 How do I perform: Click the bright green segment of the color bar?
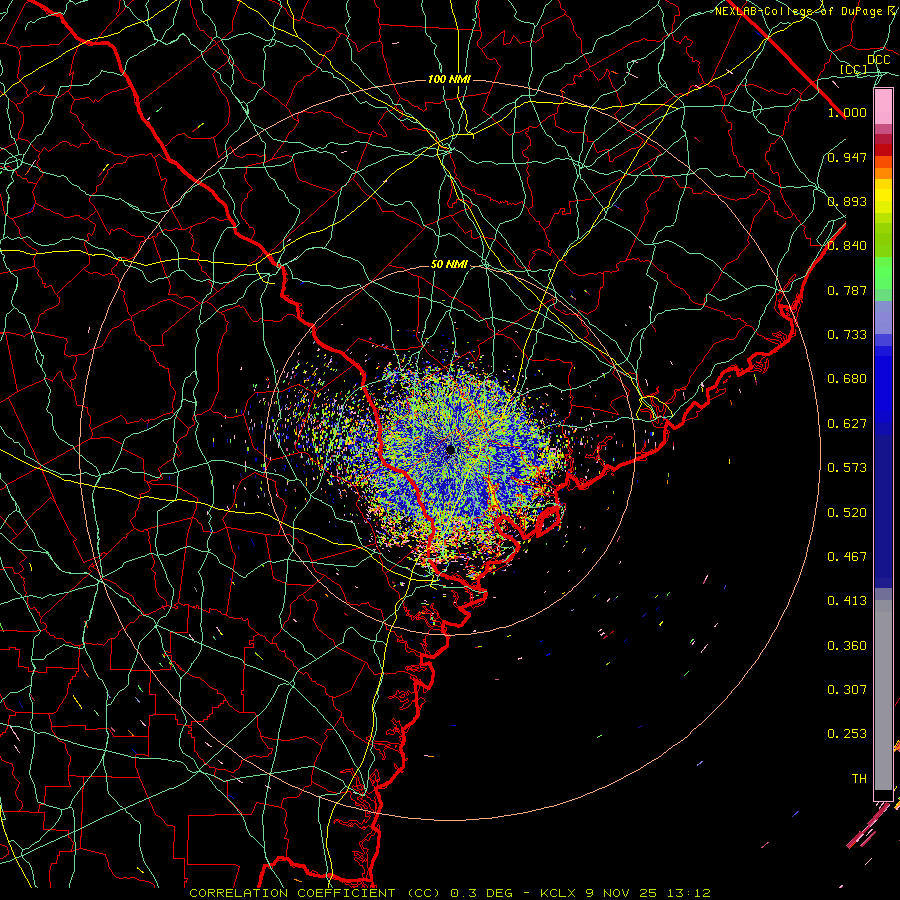tap(883, 273)
